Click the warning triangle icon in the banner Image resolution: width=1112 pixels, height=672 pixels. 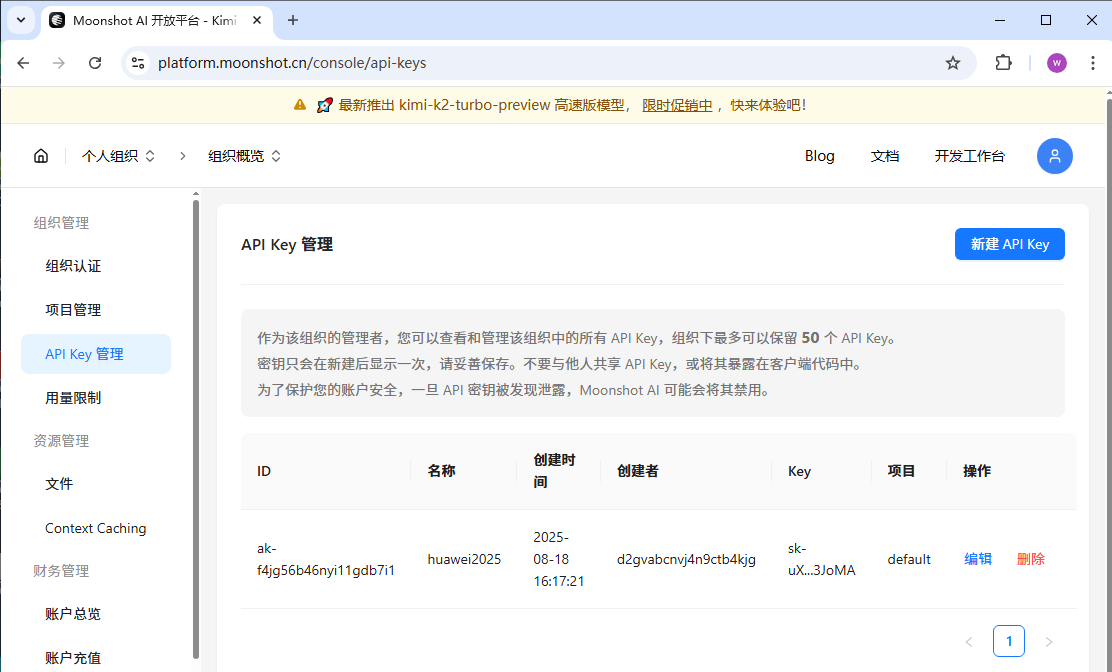[300, 105]
